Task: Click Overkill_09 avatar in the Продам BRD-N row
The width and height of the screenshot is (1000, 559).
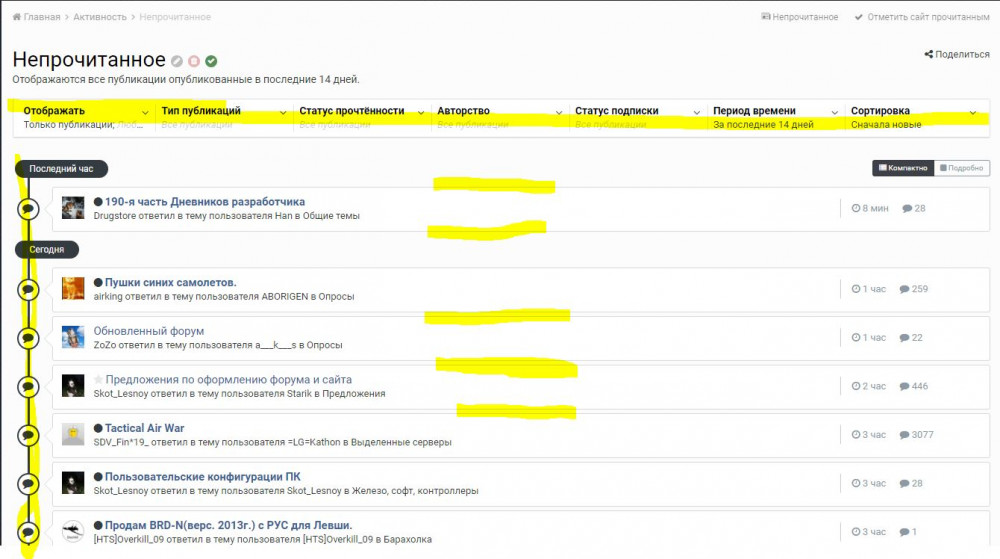Action: tap(73, 531)
